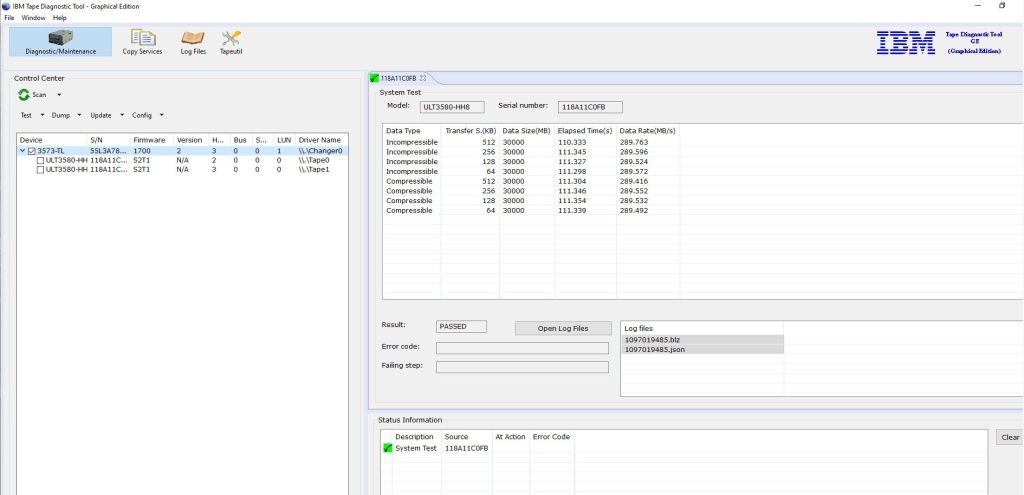This screenshot has width=1024, height=495.
Task: Open the Log Files viewer
Action: 193,42
